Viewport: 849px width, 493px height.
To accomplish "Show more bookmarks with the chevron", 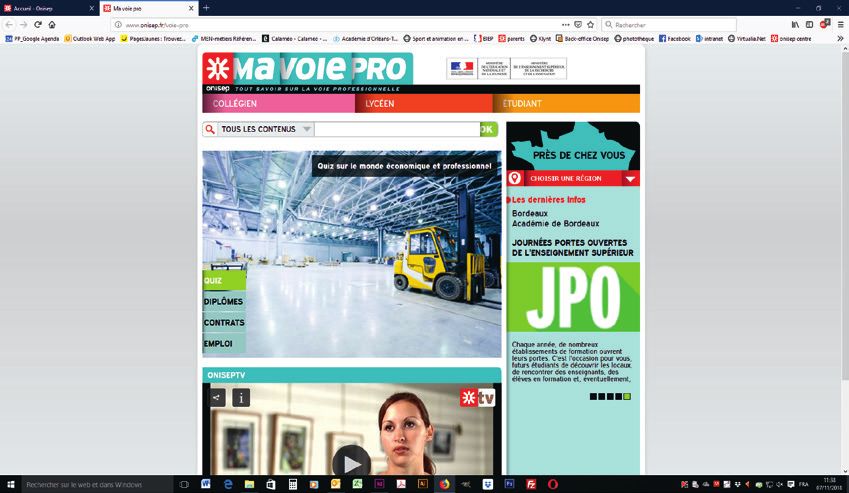I will click(x=838, y=38).
